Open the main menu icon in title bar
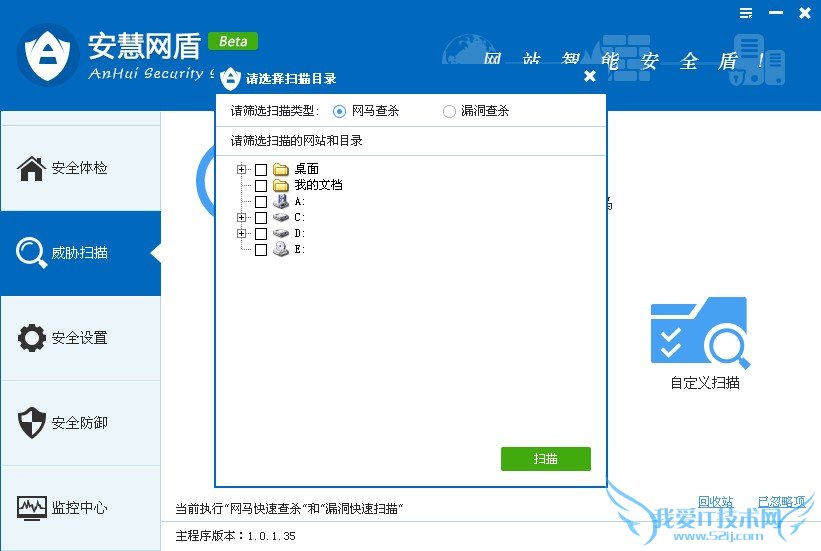This screenshot has height=551, width=821. [746, 13]
